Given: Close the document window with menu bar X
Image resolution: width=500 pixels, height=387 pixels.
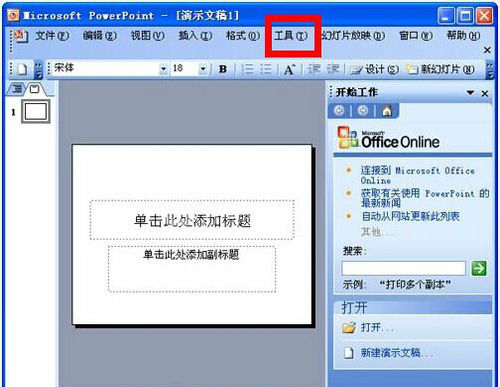Looking at the screenshot, I should click(x=487, y=50).
